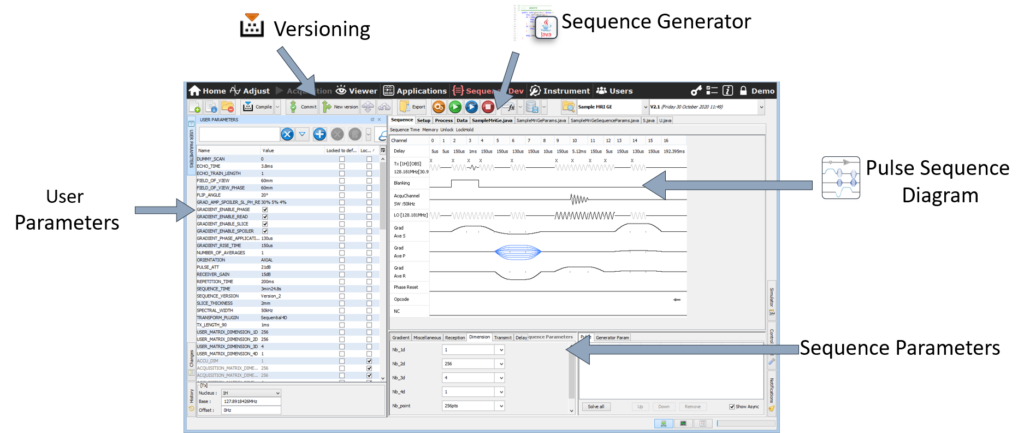Viewport: 1024px width, 433px height.
Task: Close the USER PARAMETERS panel
Action: pyautogui.click(x=379, y=120)
